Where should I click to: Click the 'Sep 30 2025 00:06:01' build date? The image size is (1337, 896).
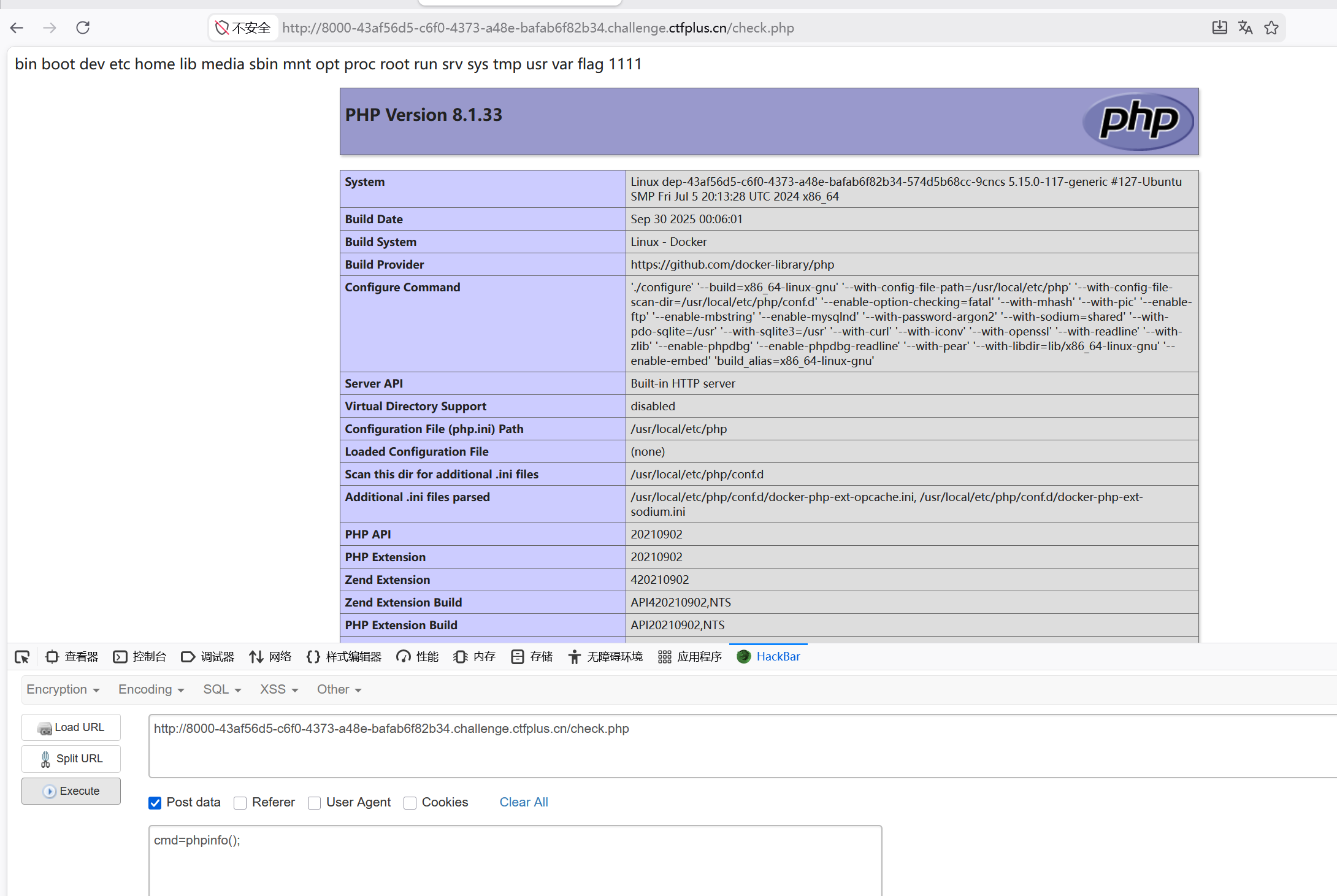click(x=686, y=219)
